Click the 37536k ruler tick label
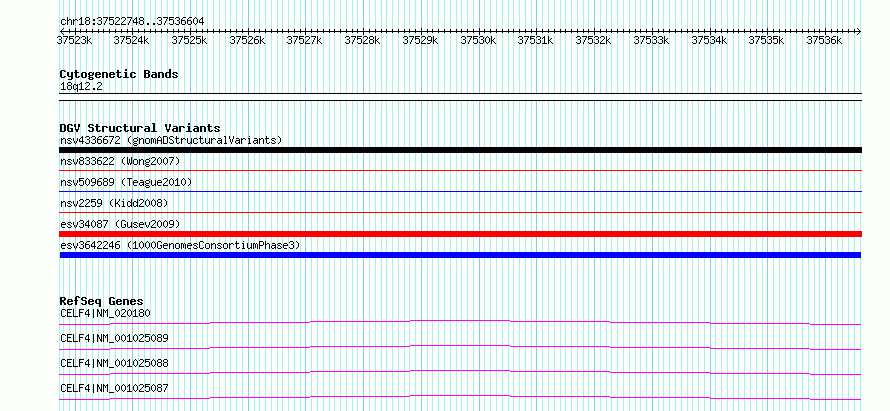This screenshot has width=890, height=411. point(824,40)
